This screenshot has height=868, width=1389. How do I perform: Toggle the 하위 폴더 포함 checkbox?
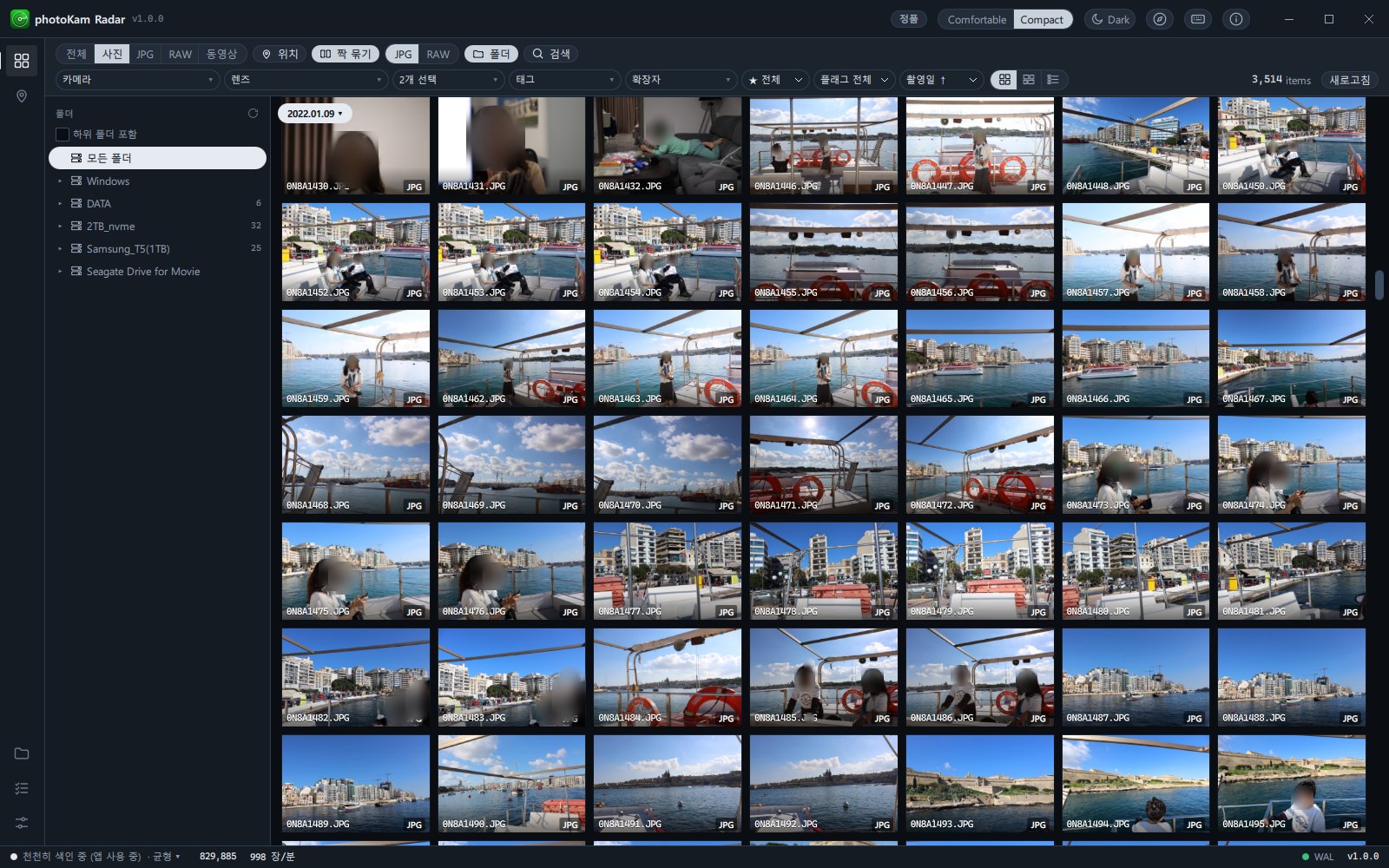click(x=63, y=135)
